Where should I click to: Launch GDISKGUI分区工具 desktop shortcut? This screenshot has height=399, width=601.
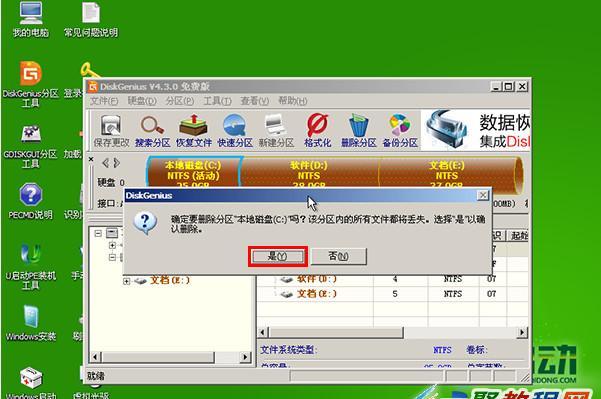click(31, 146)
